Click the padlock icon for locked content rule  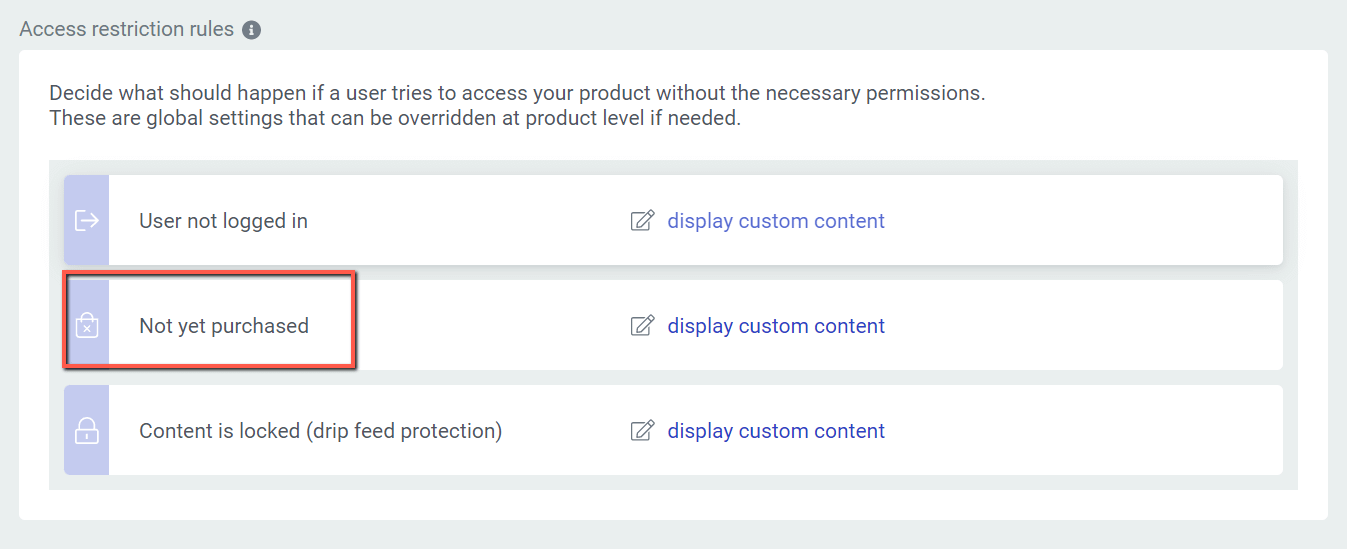pyautogui.click(x=87, y=431)
